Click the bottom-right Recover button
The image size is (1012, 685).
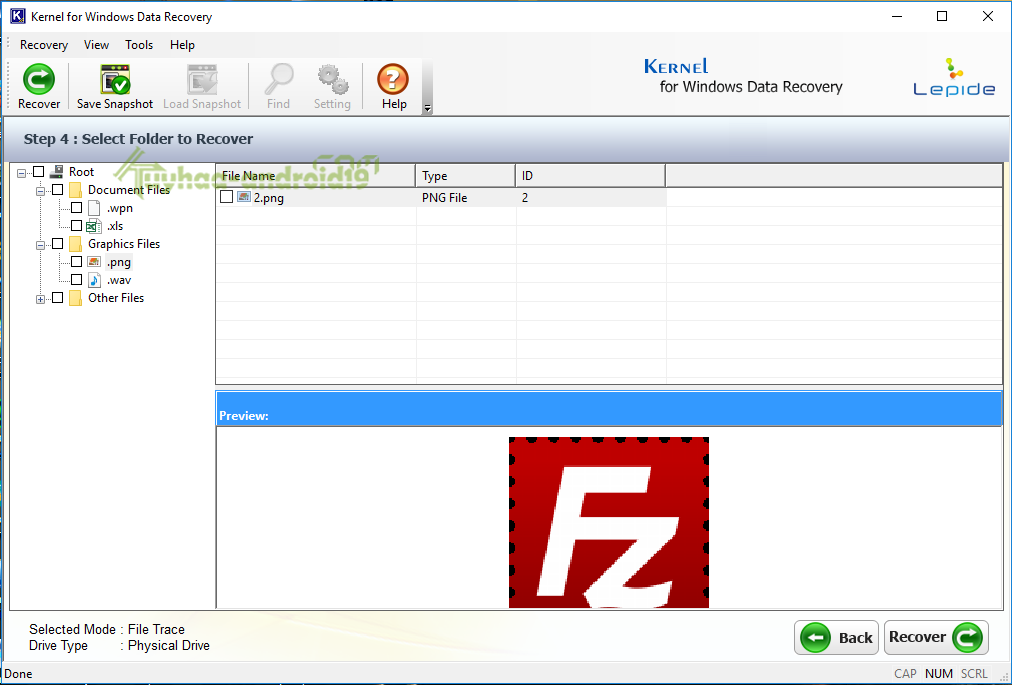(x=936, y=638)
